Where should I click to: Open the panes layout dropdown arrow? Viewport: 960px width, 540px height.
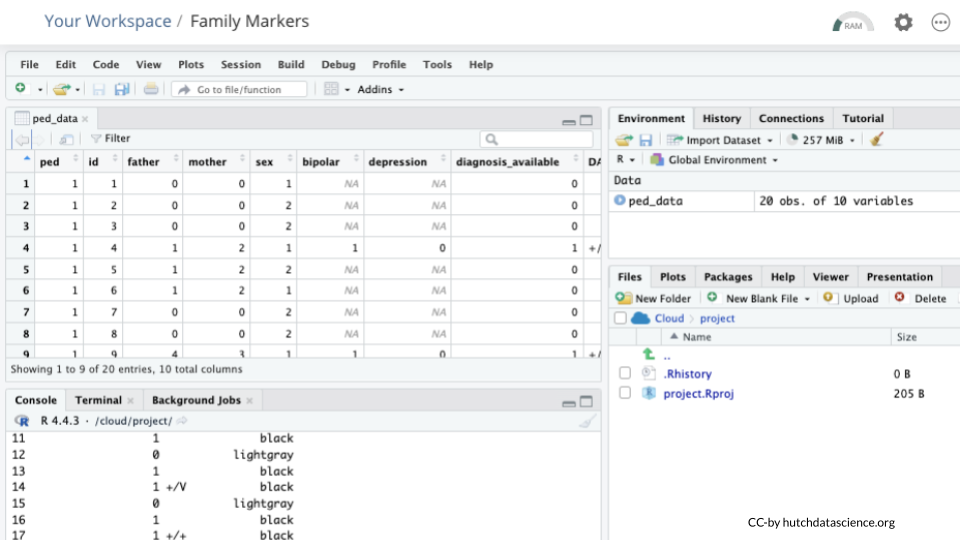[347, 89]
